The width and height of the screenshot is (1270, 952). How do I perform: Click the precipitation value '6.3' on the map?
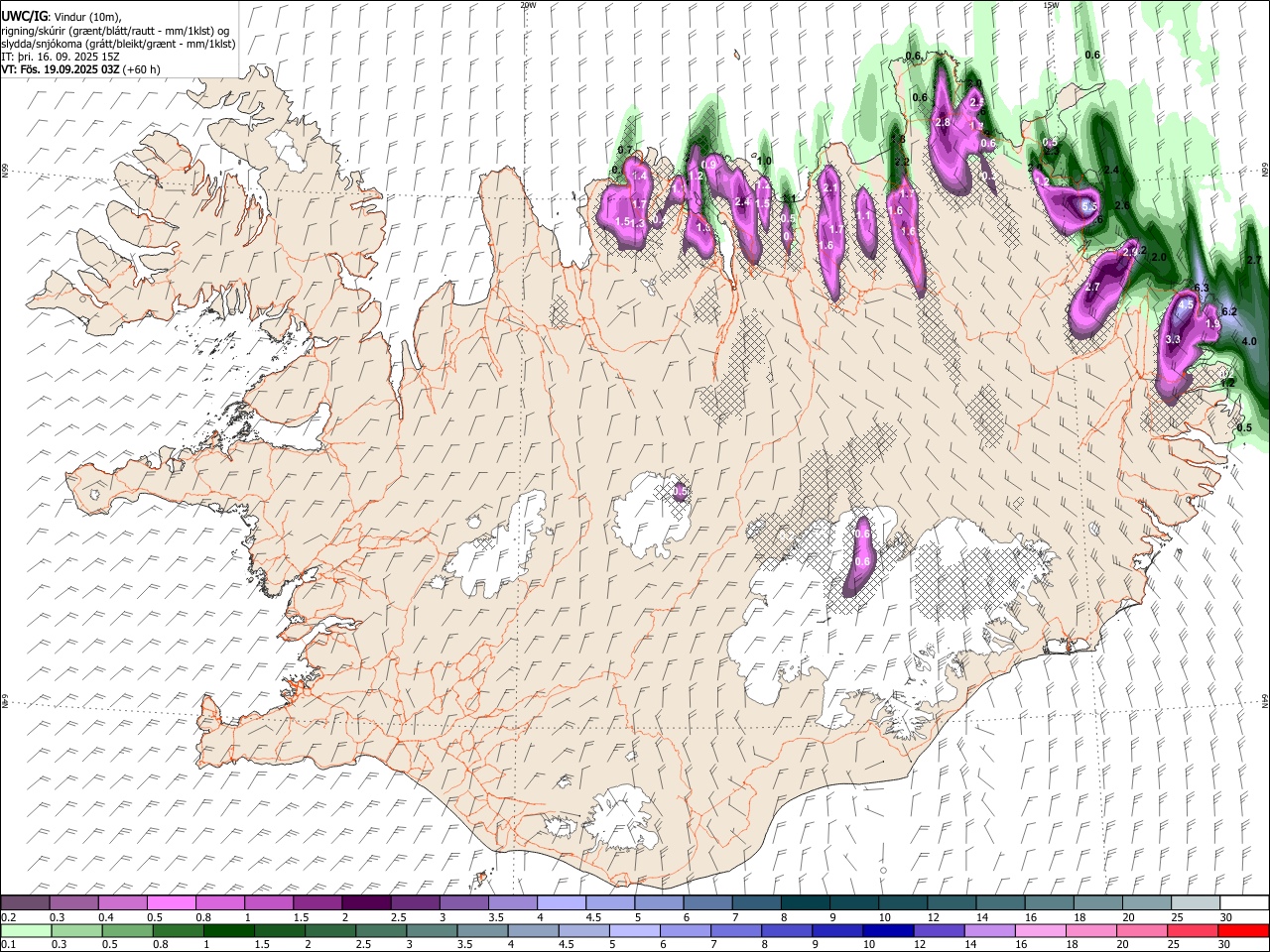click(1200, 288)
